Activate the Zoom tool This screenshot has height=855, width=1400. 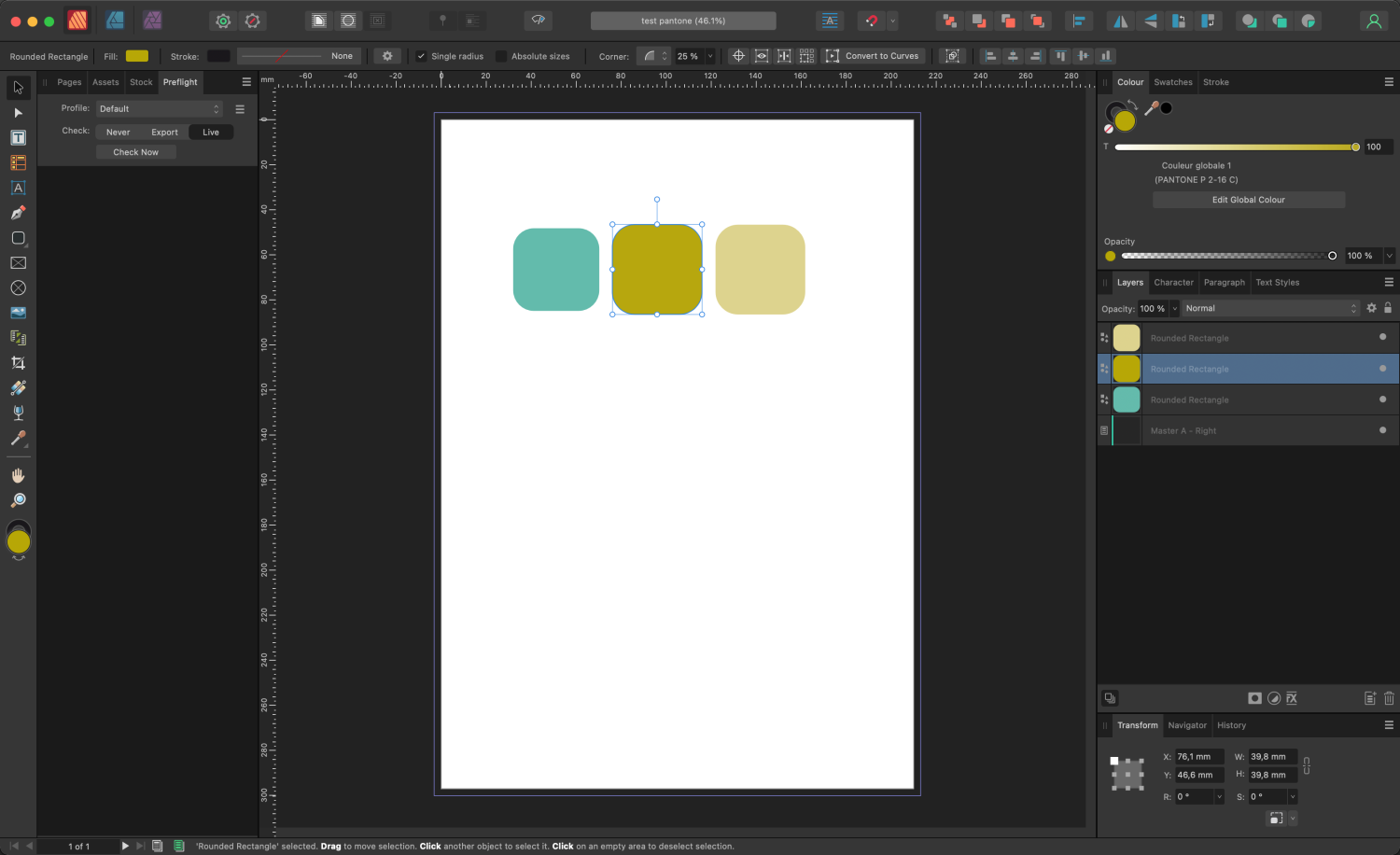[17, 499]
